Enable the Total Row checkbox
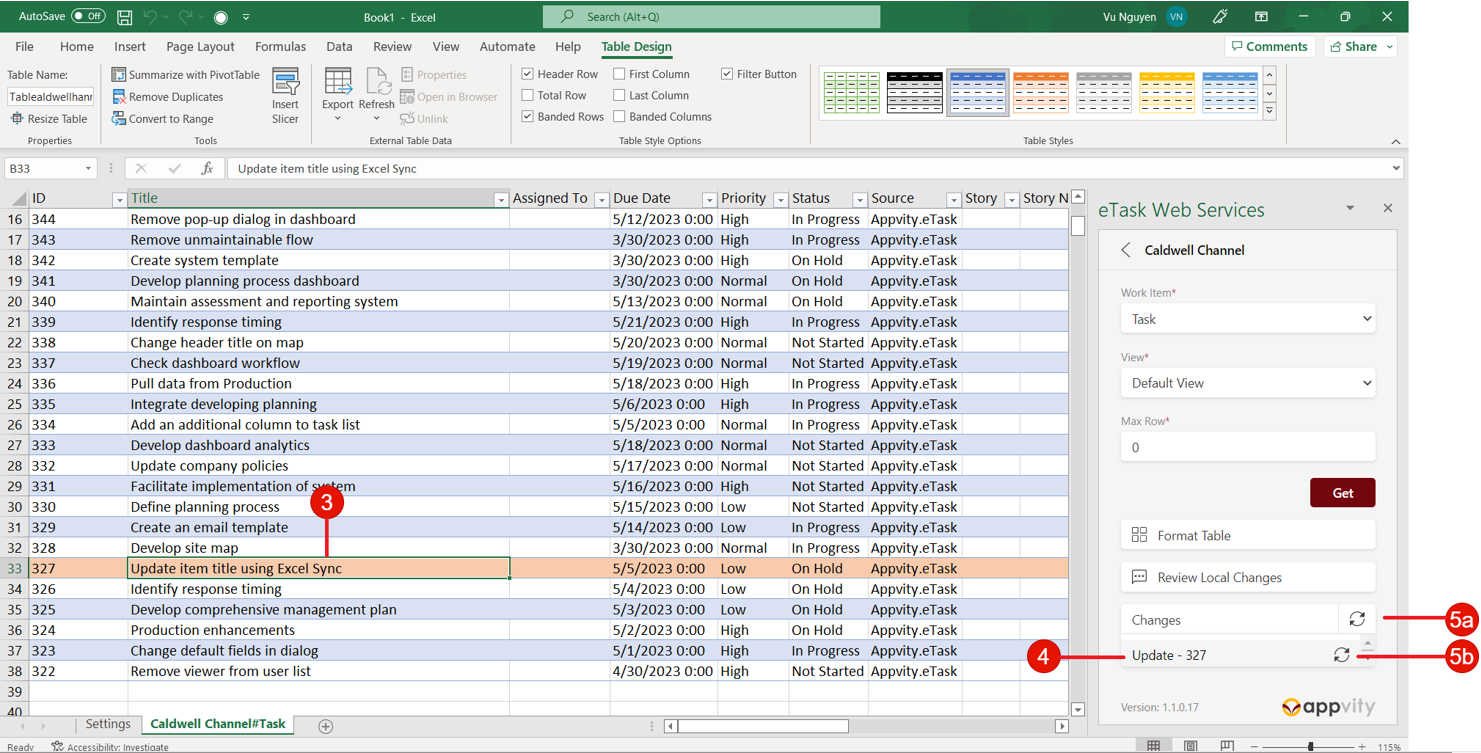Screen dimensions: 1481x753 click(x=527, y=95)
